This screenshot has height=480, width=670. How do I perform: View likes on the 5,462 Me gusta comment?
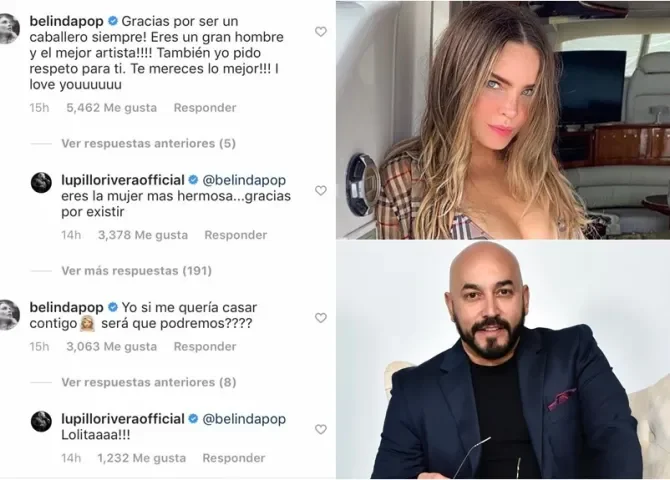coord(112,108)
